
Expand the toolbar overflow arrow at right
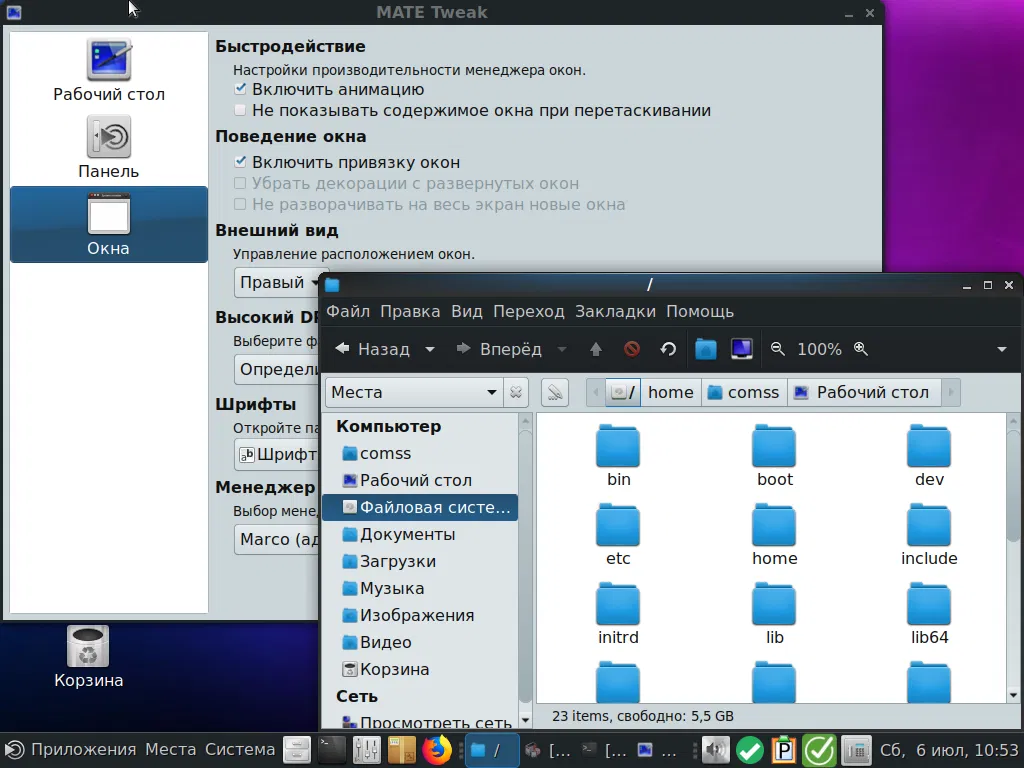pos(1002,349)
